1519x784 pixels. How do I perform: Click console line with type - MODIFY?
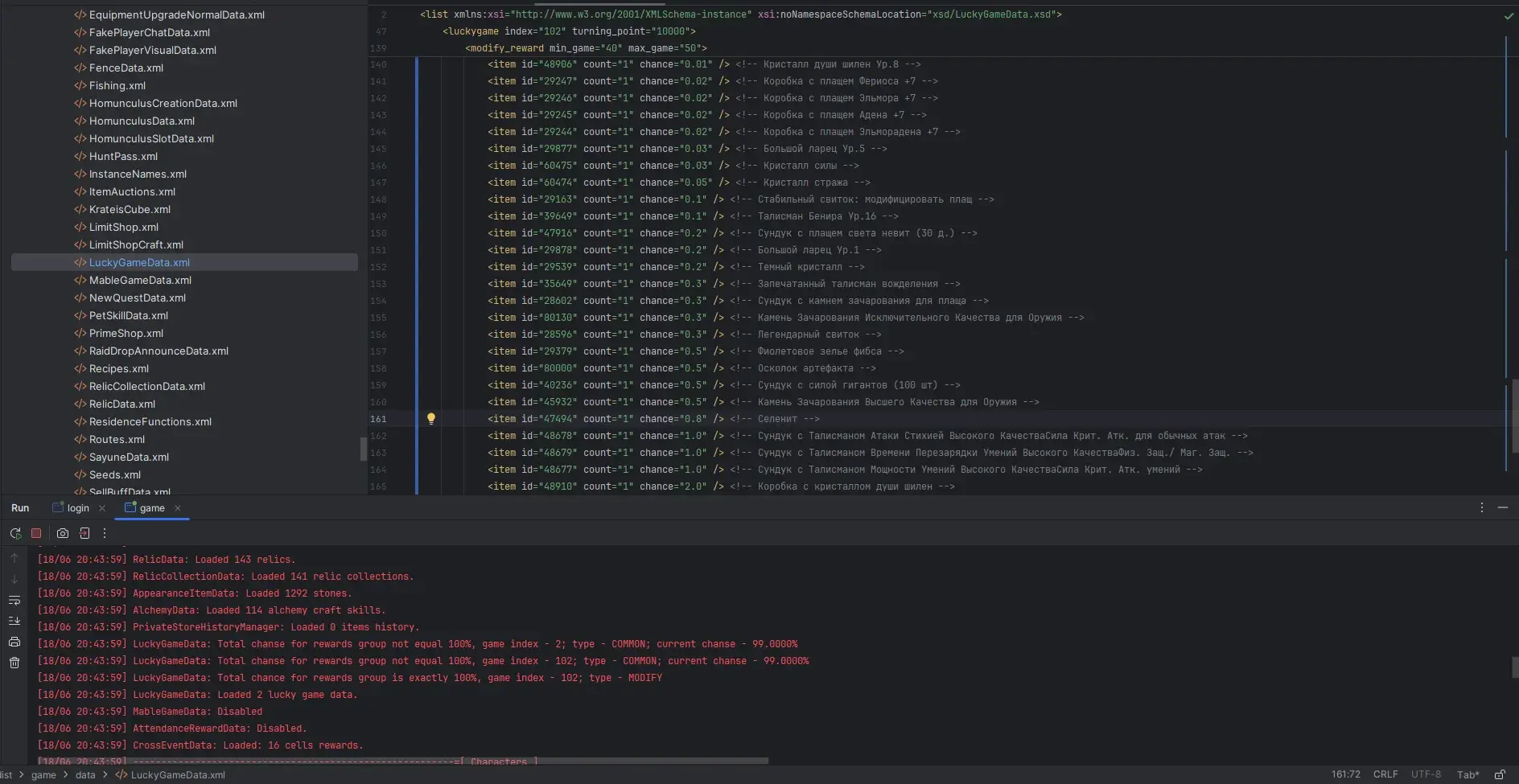[350, 678]
